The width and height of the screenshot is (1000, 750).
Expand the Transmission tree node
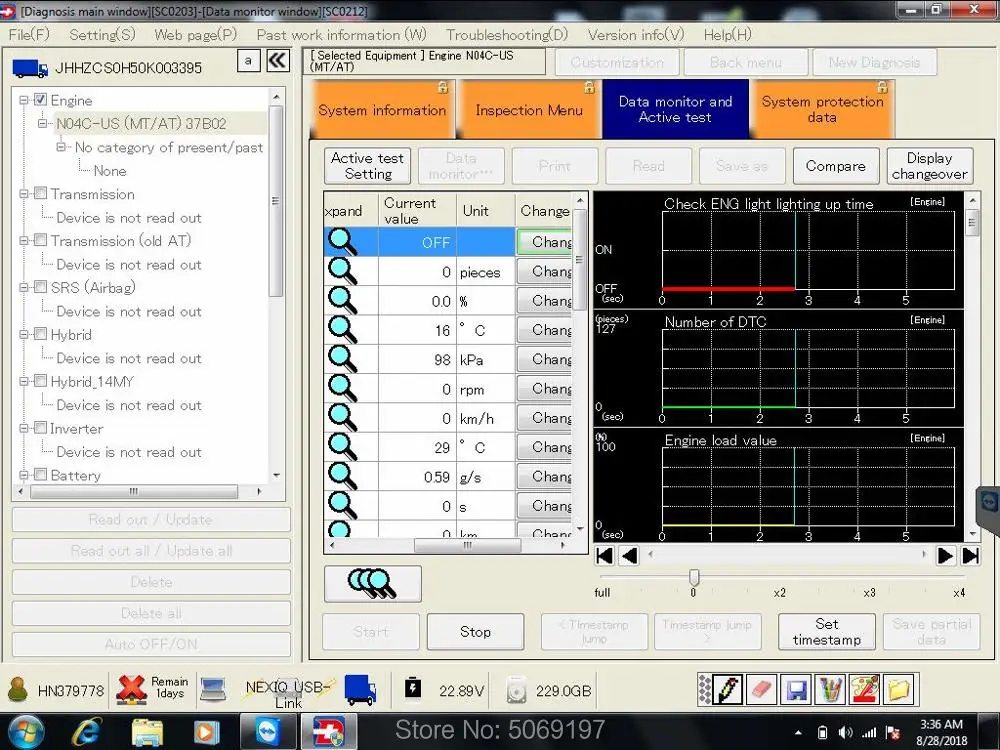tap(22, 194)
